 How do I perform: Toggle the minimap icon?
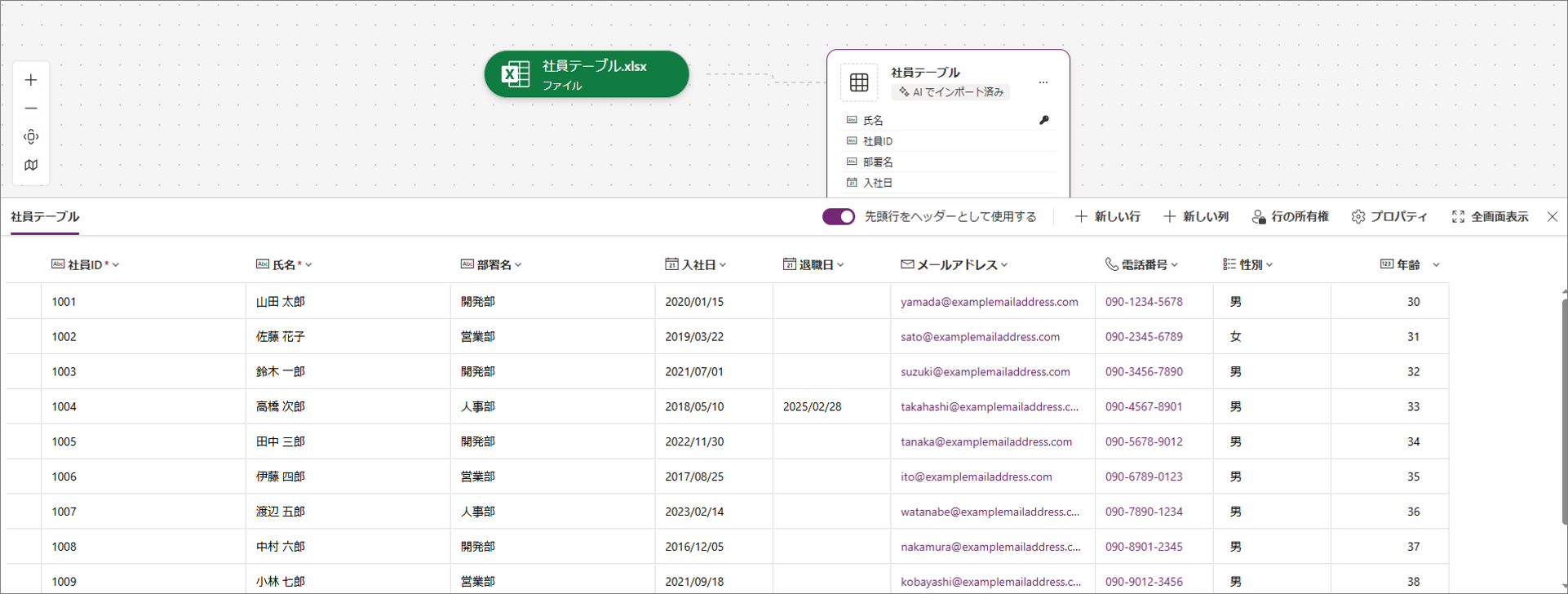click(31, 165)
